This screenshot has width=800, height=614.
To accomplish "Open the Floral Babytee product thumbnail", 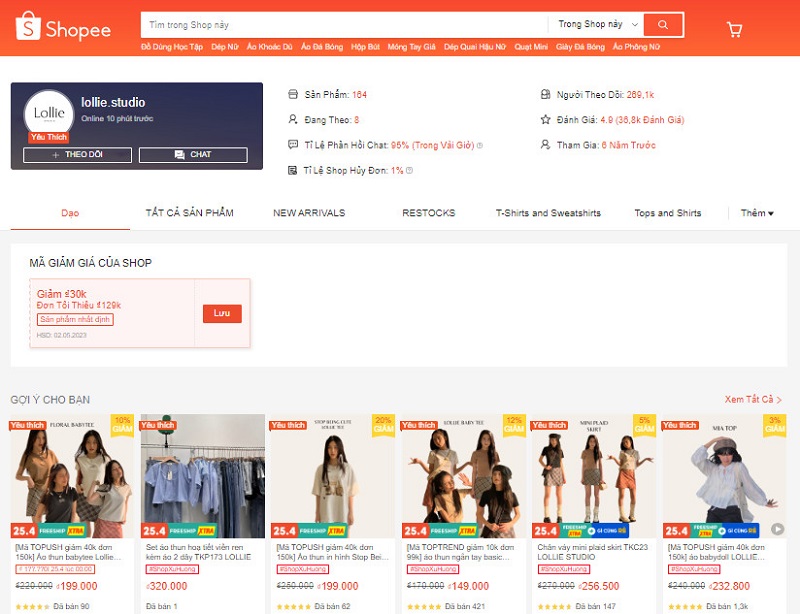I will (x=72, y=477).
